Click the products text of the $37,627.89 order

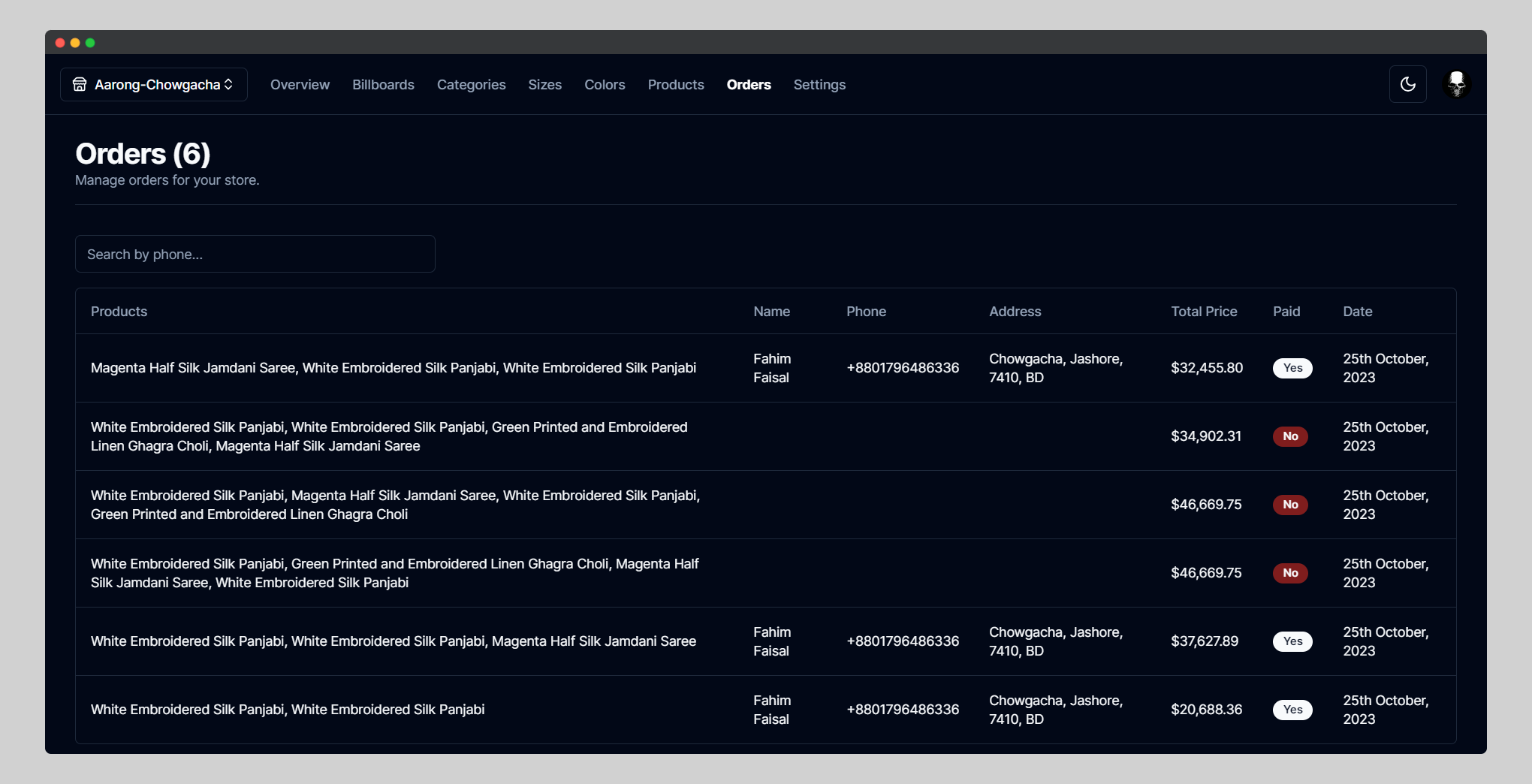coord(394,641)
